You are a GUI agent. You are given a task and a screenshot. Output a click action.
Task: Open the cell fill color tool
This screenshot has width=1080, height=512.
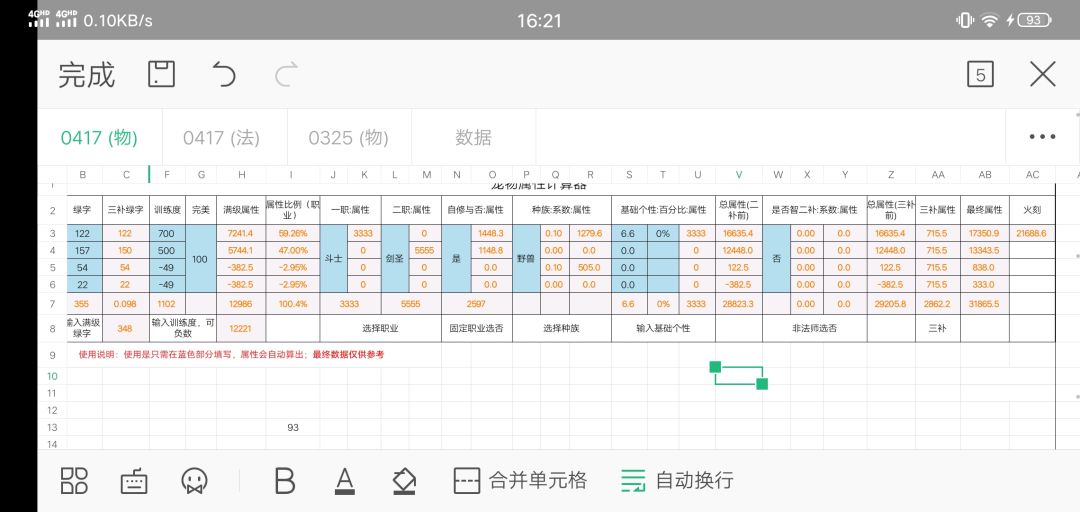pos(404,480)
